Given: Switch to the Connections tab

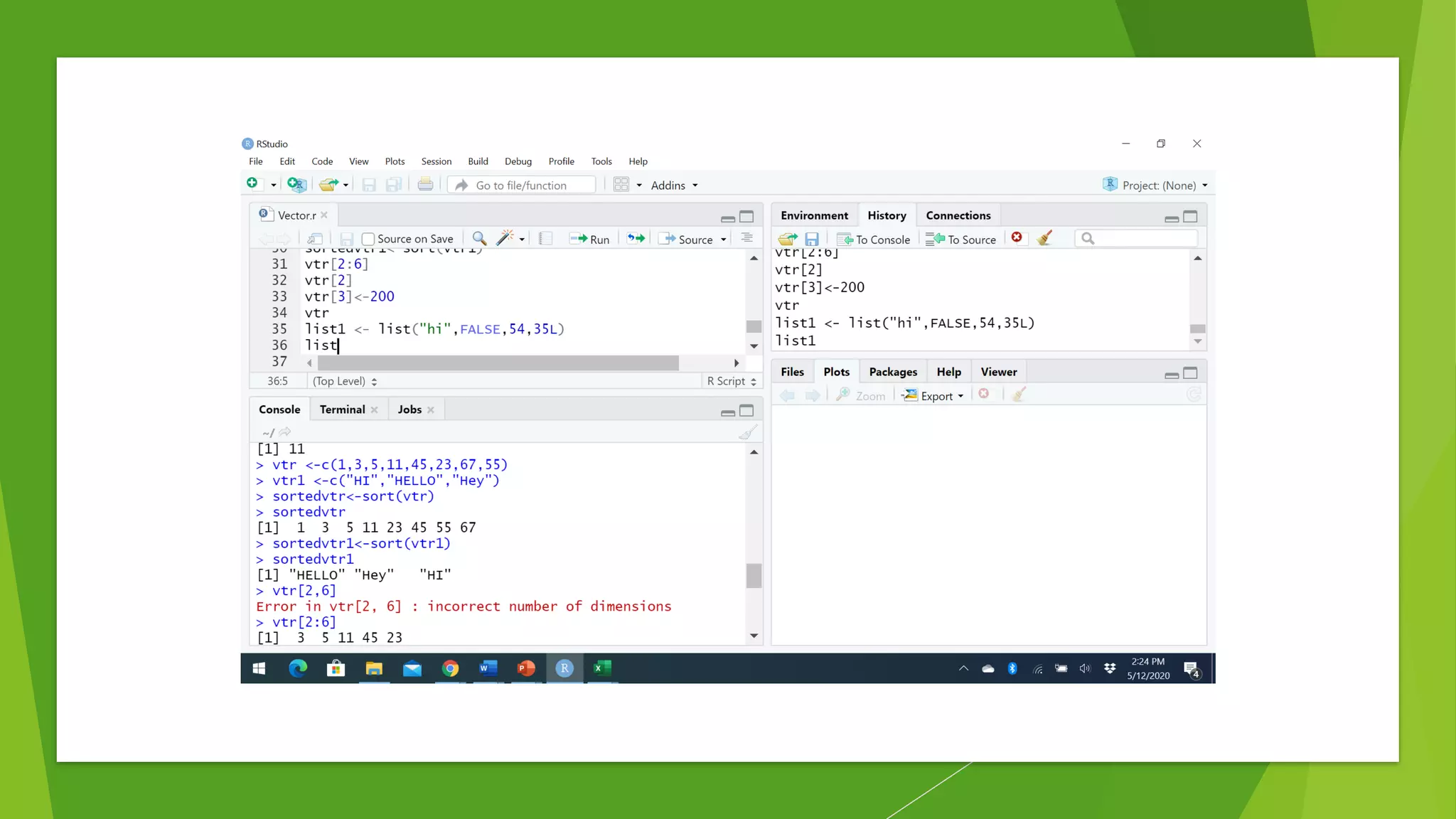Looking at the screenshot, I should 958,215.
